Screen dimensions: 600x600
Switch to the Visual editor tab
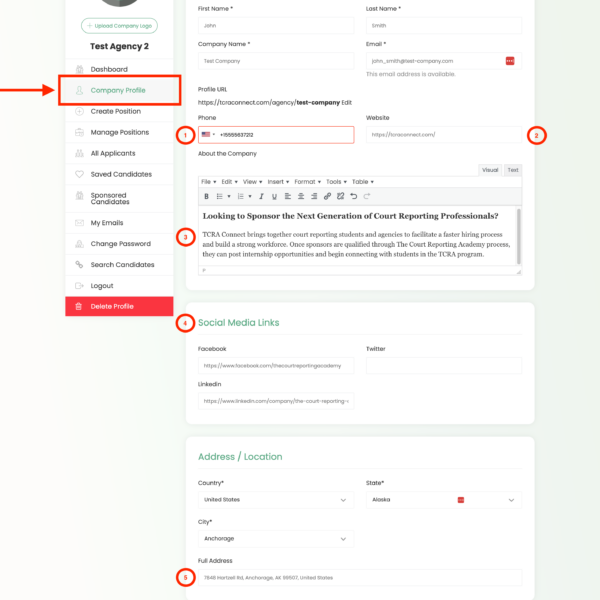490,170
